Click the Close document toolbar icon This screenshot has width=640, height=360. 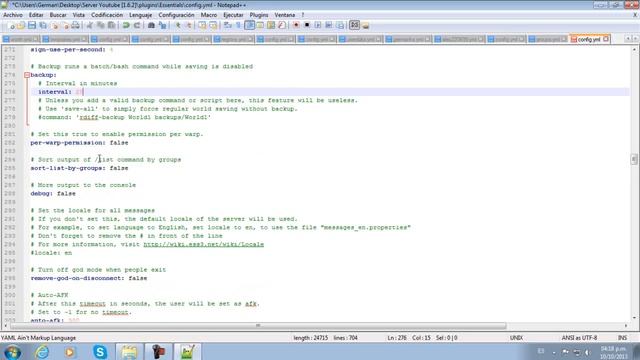55,25
